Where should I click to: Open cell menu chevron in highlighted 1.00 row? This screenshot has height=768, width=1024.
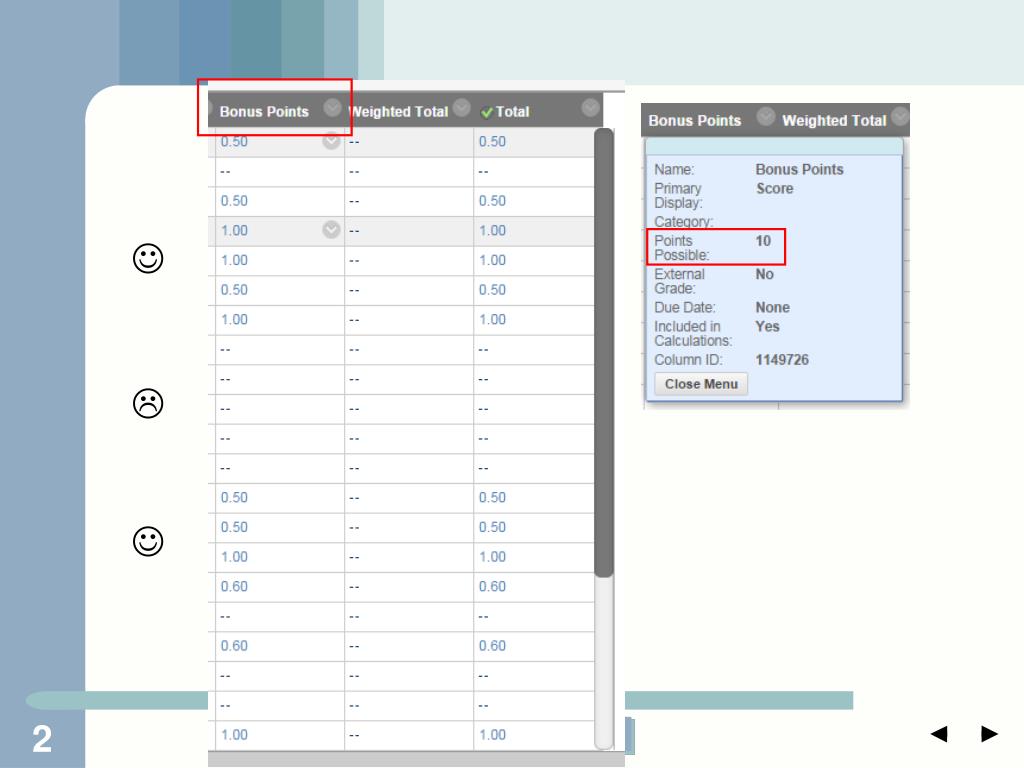pyautogui.click(x=332, y=230)
